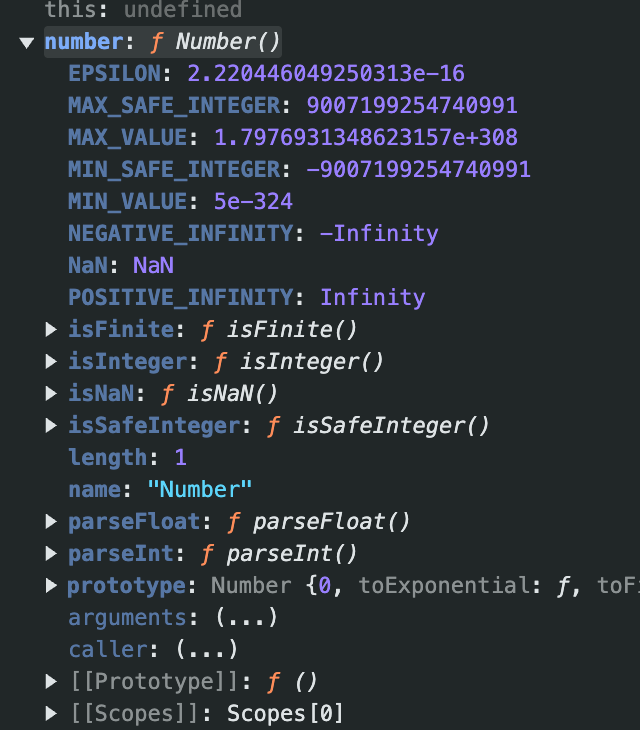Image resolution: width=640 pixels, height=730 pixels.
Task: Expand the isNaN disclosure triangle
Action: coord(51,393)
